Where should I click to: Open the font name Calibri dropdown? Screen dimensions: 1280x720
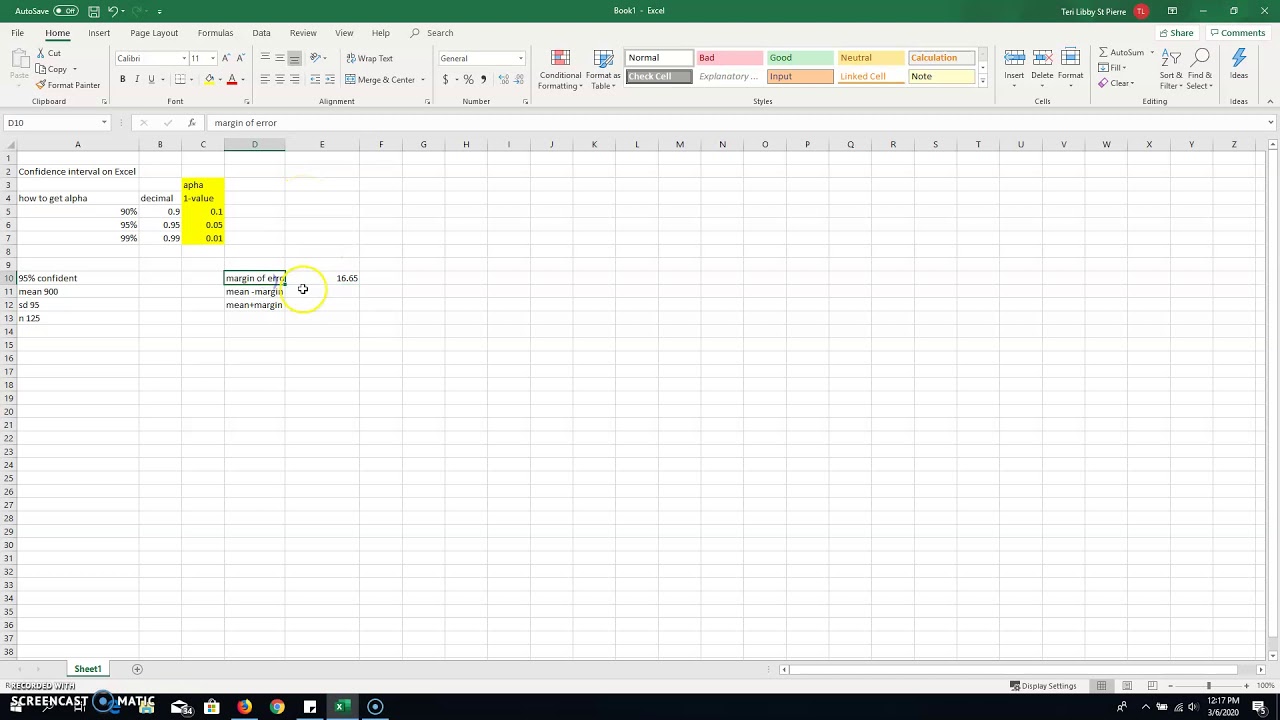pos(184,58)
